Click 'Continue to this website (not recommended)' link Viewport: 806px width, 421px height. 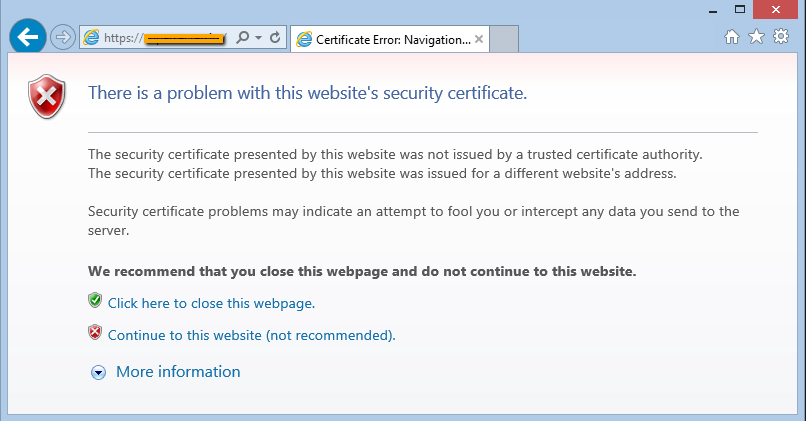pyautogui.click(x=251, y=335)
